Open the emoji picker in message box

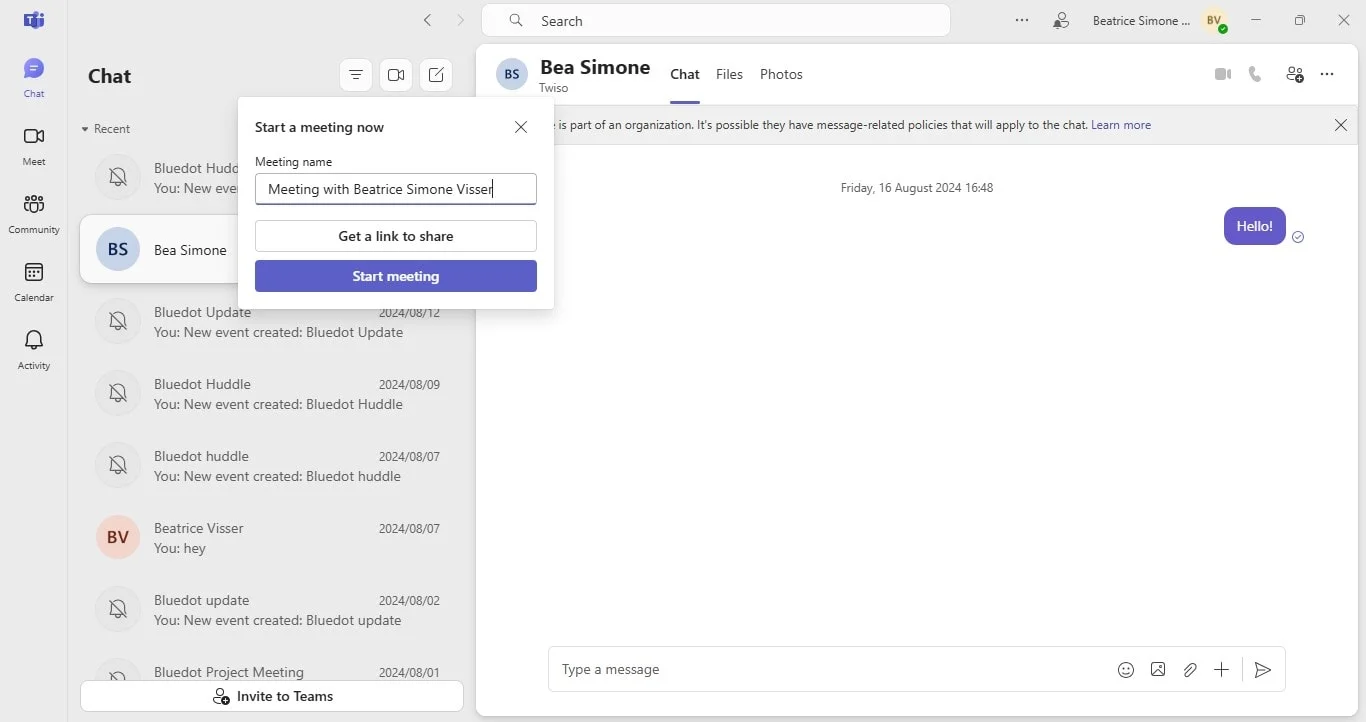pos(1126,670)
